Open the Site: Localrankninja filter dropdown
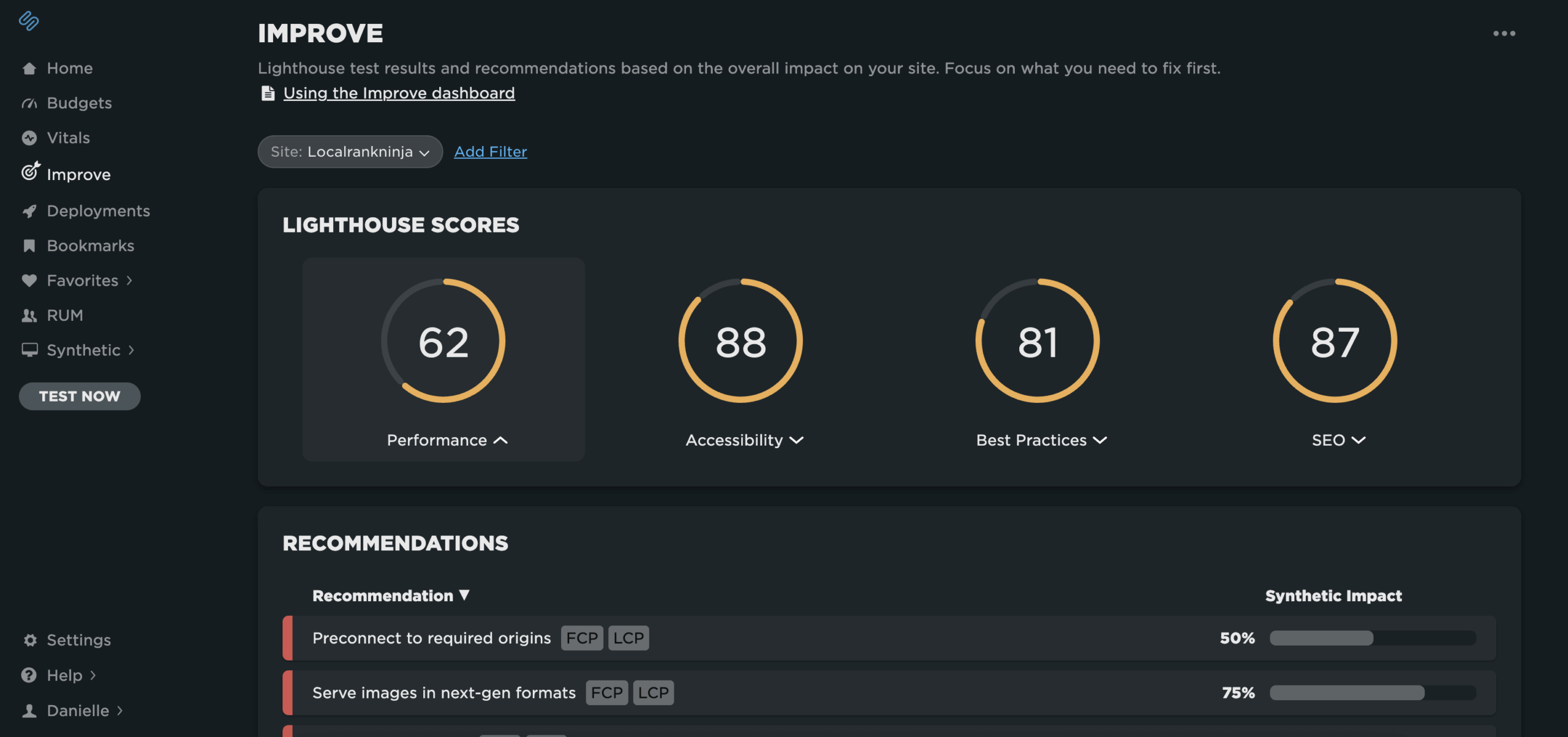Viewport: 1568px width, 737px height. (350, 151)
